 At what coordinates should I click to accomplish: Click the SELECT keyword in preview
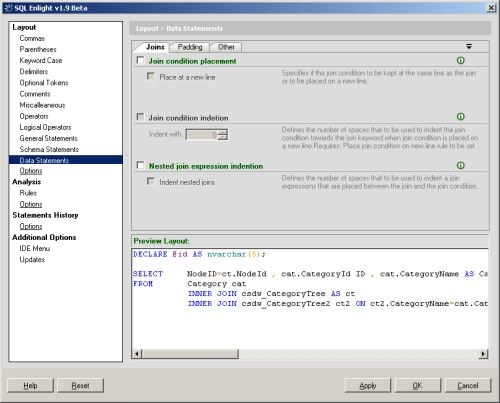(148, 274)
